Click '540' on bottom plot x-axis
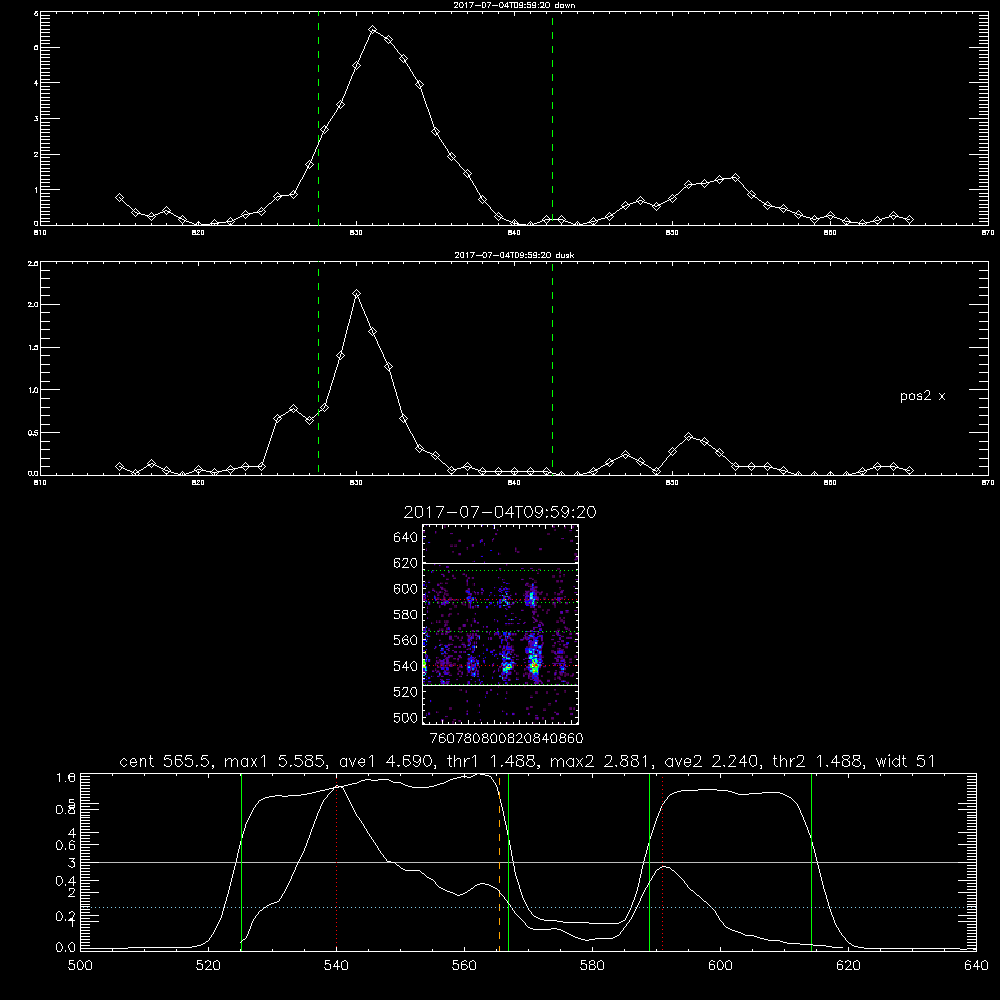 coord(336,966)
